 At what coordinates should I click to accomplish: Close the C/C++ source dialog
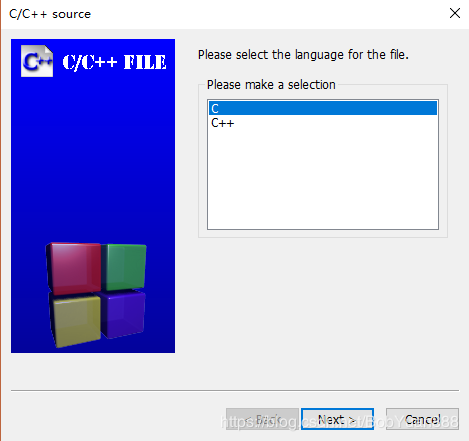tap(455, 13)
